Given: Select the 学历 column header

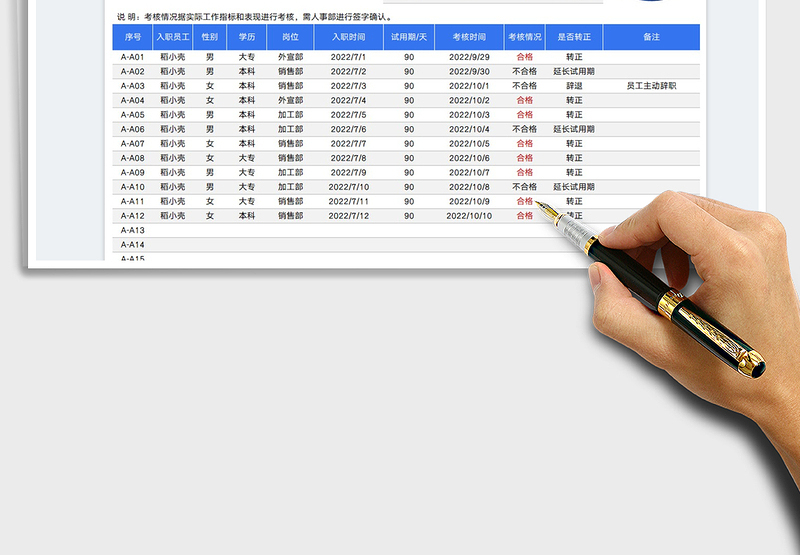Looking at the screenshot, I should (x=247, y=37).
